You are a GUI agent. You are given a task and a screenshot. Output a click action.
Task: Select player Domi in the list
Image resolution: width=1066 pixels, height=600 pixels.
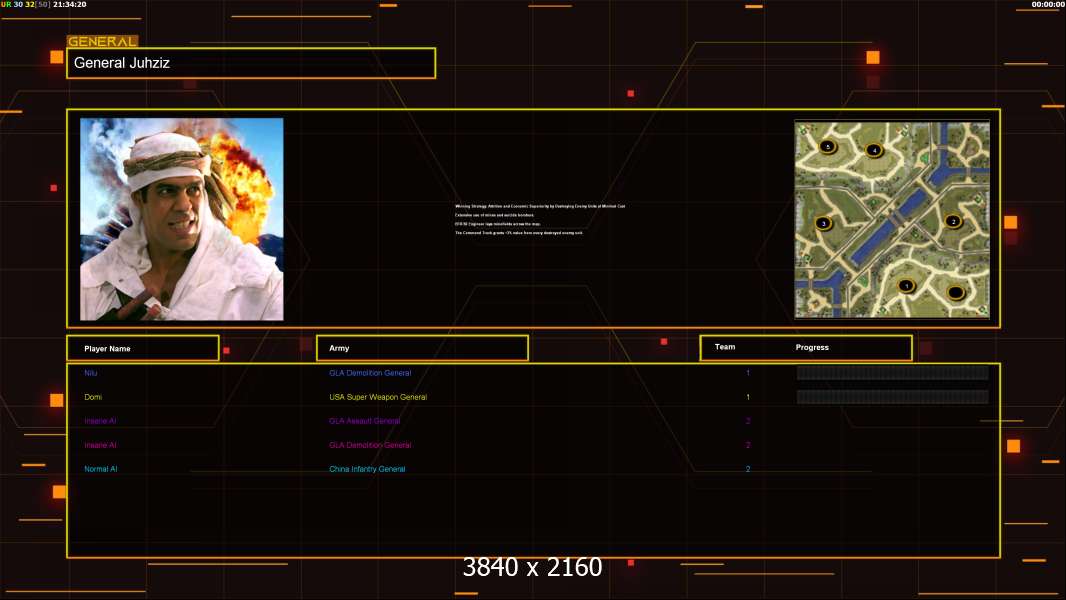point(93,397)
